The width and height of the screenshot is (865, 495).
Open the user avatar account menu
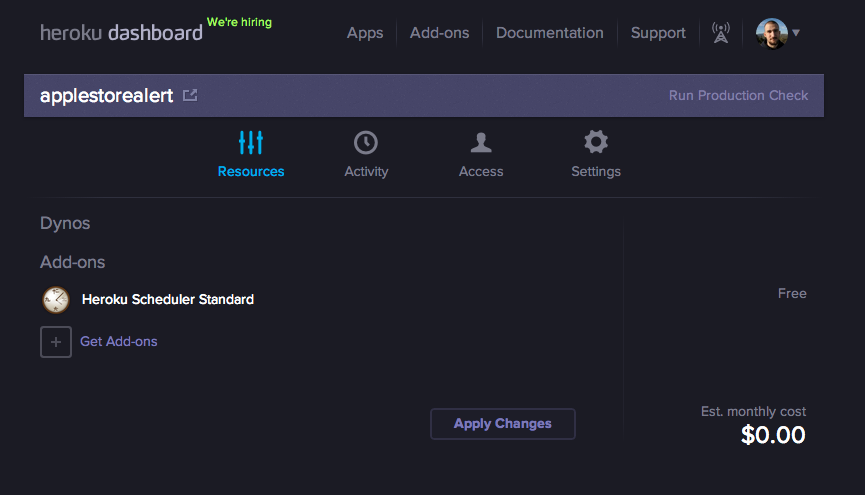tap(771, 33)
